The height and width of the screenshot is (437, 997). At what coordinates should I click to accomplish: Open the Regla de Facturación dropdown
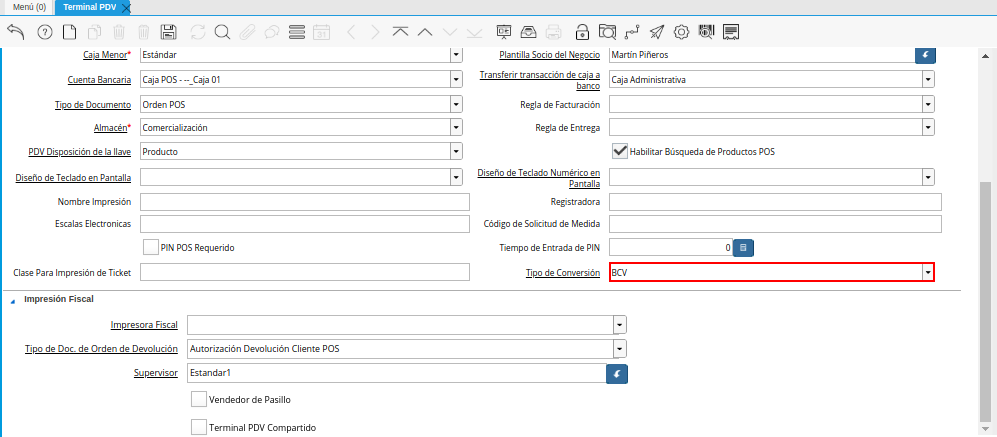[928, 104]
